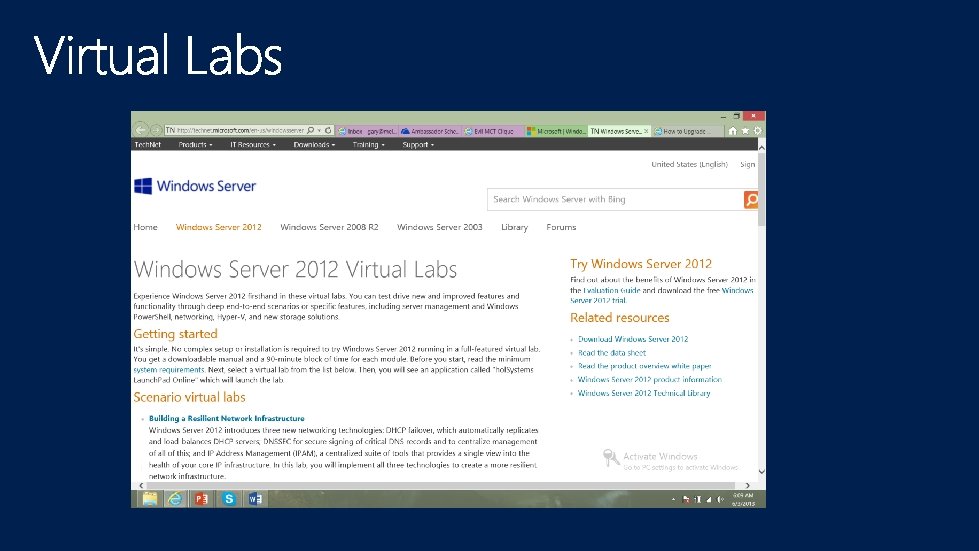The height and width of the screenshot is (551, 979).
Task: Show hidden tray icons arrow
Action: click(x=673, y=499)
